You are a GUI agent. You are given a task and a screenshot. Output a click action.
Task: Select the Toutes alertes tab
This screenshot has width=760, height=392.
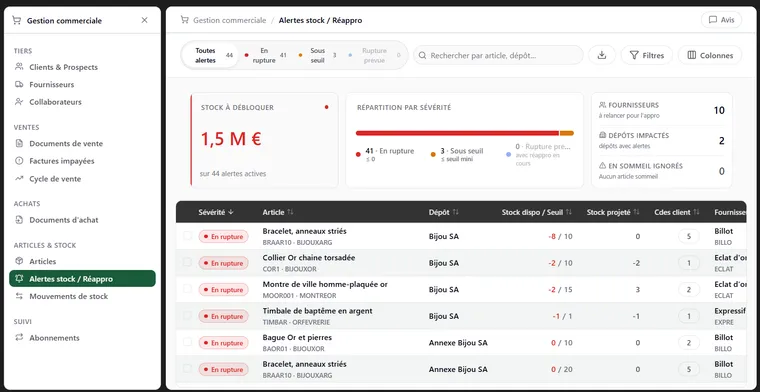(x=210, y=55)
